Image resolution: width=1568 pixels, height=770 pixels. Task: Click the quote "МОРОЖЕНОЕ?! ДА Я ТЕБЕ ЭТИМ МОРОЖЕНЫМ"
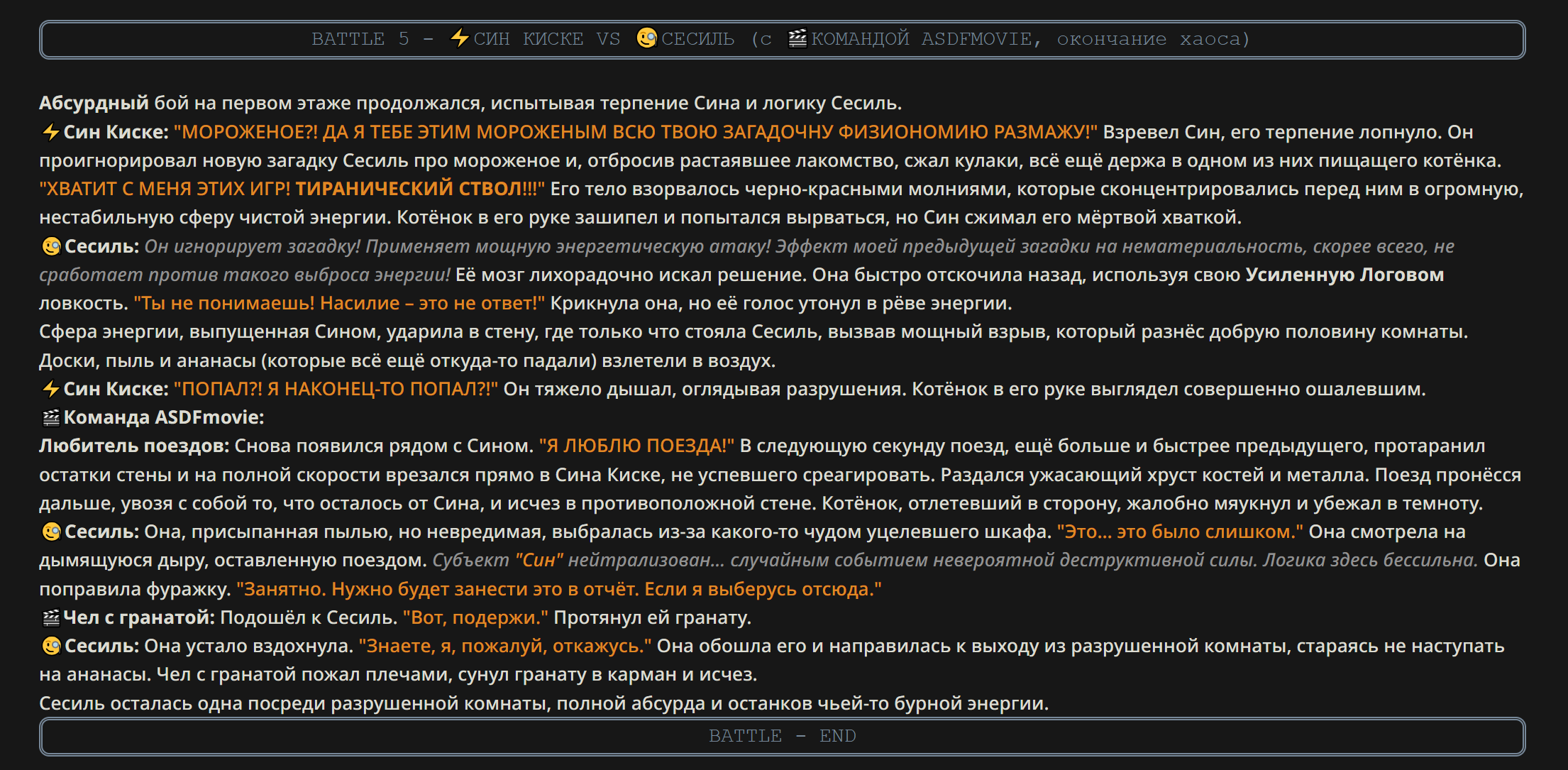click(x=390, y=132)
